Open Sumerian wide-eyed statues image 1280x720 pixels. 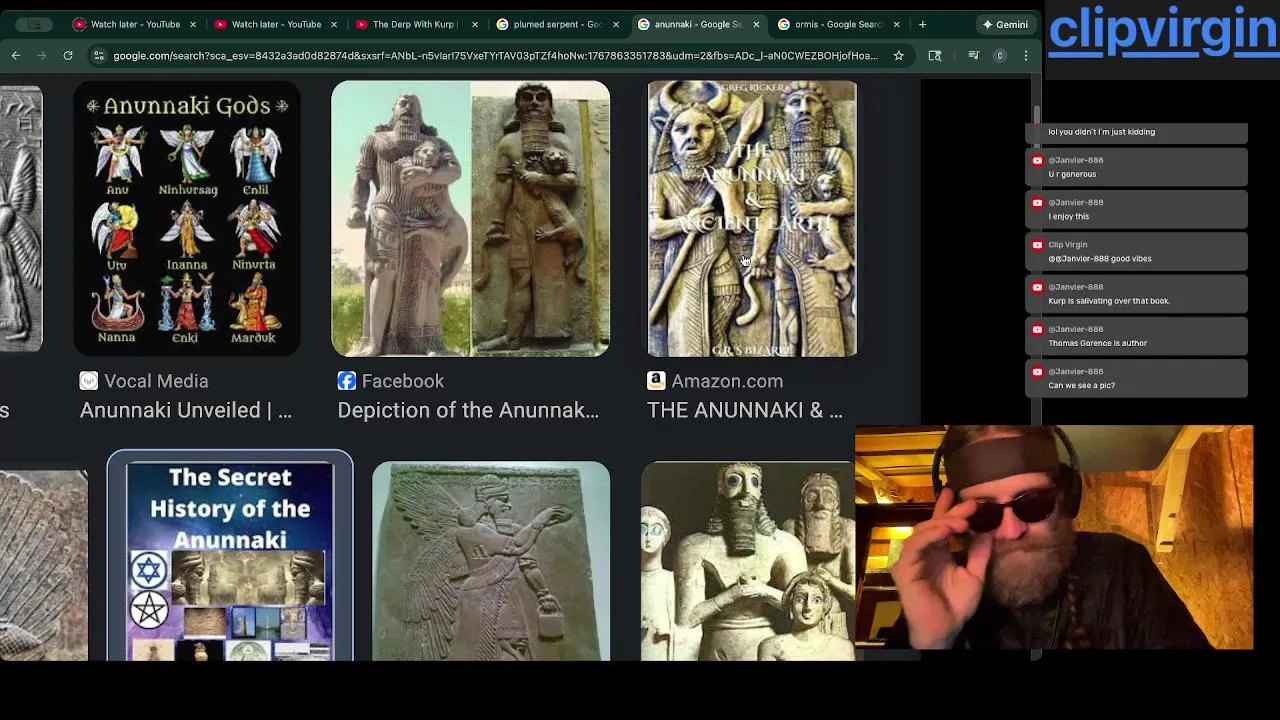click(748, 560)
